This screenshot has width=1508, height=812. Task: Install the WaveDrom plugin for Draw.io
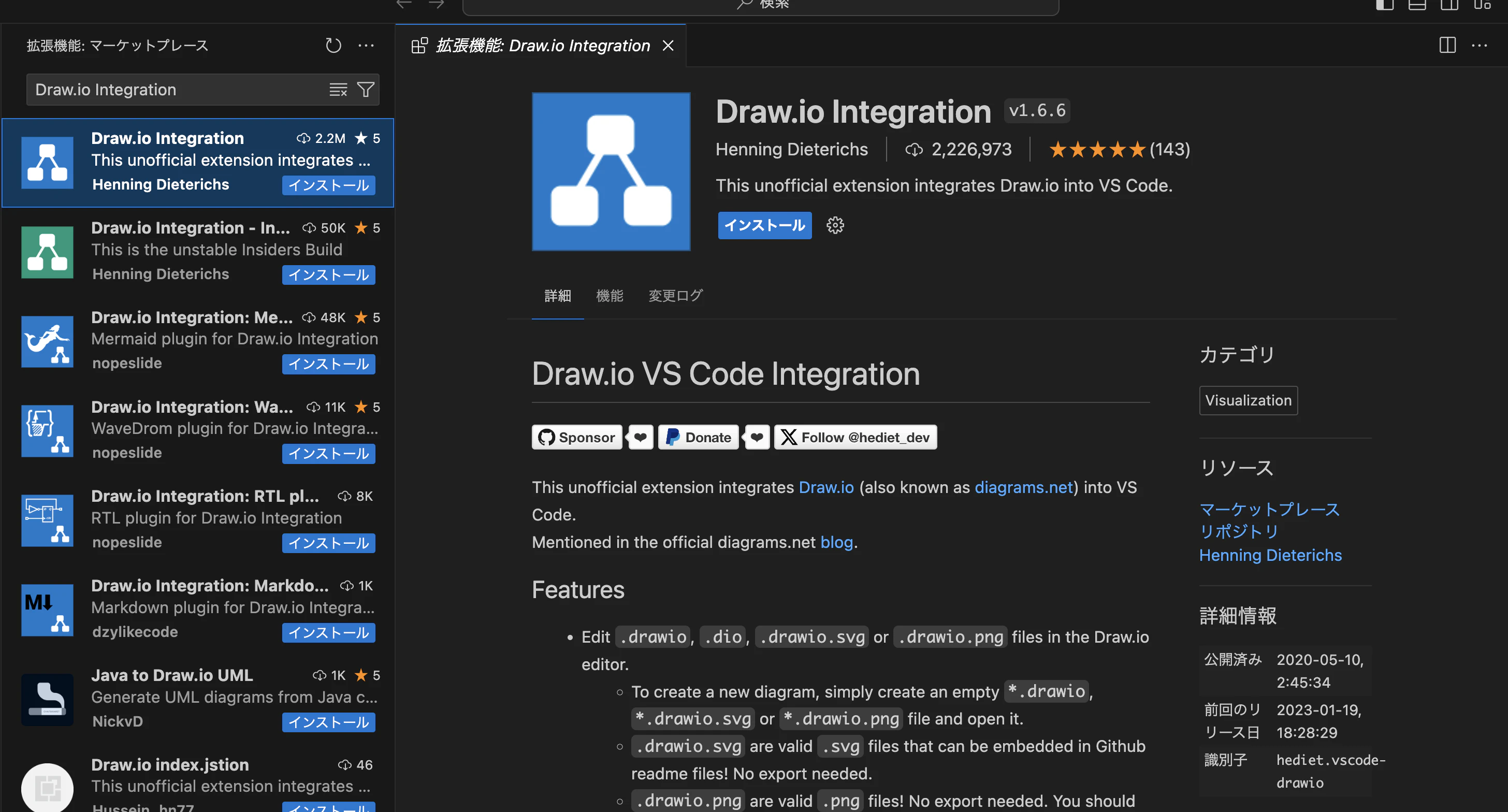point(328,454)
